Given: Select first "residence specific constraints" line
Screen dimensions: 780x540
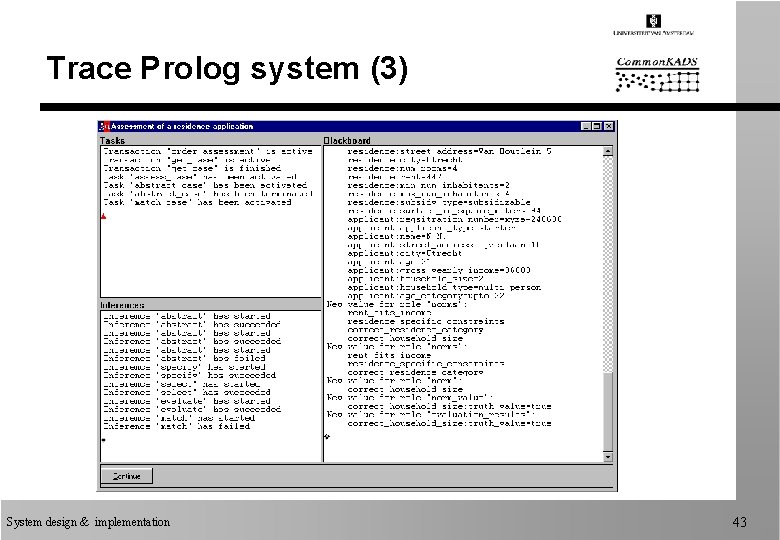Looking at the screenshot, I should 426,321.
